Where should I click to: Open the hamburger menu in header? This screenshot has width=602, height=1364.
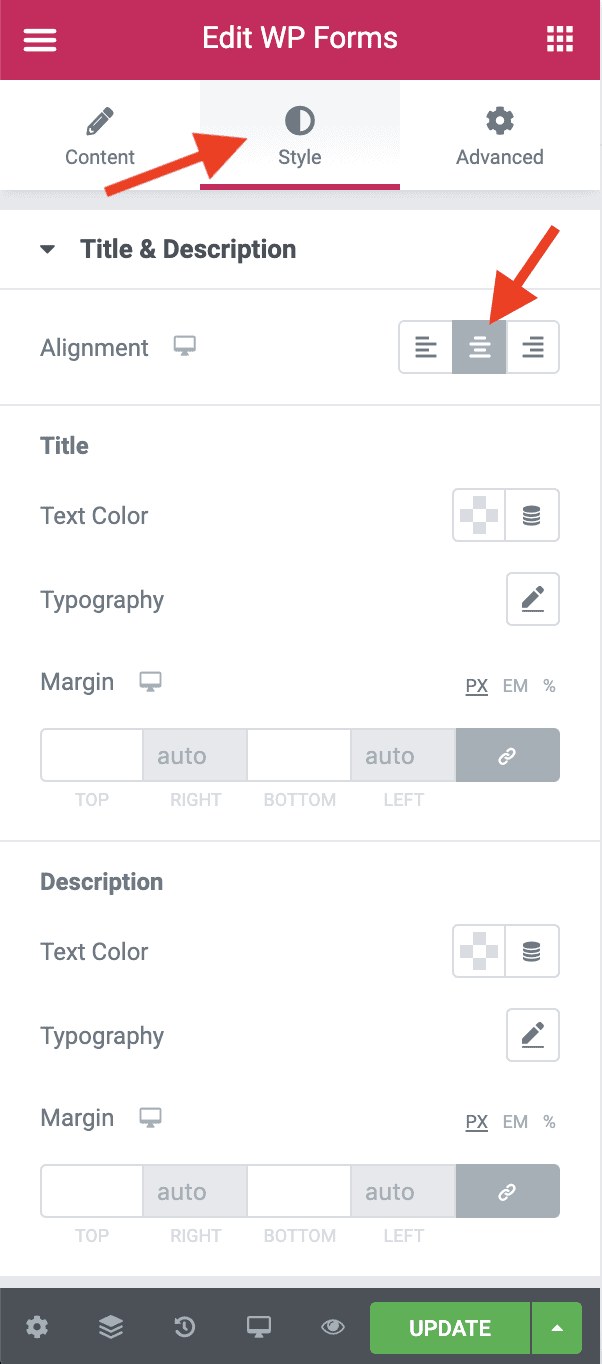point(40,39)
